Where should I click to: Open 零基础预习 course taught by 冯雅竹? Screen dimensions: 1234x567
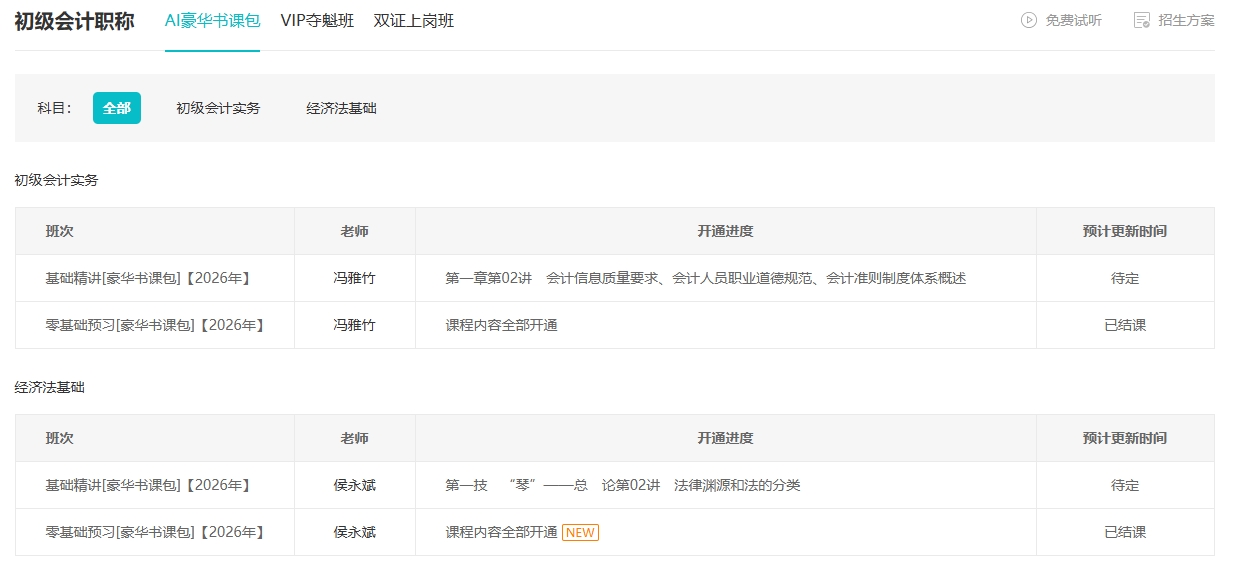point(155,325)
